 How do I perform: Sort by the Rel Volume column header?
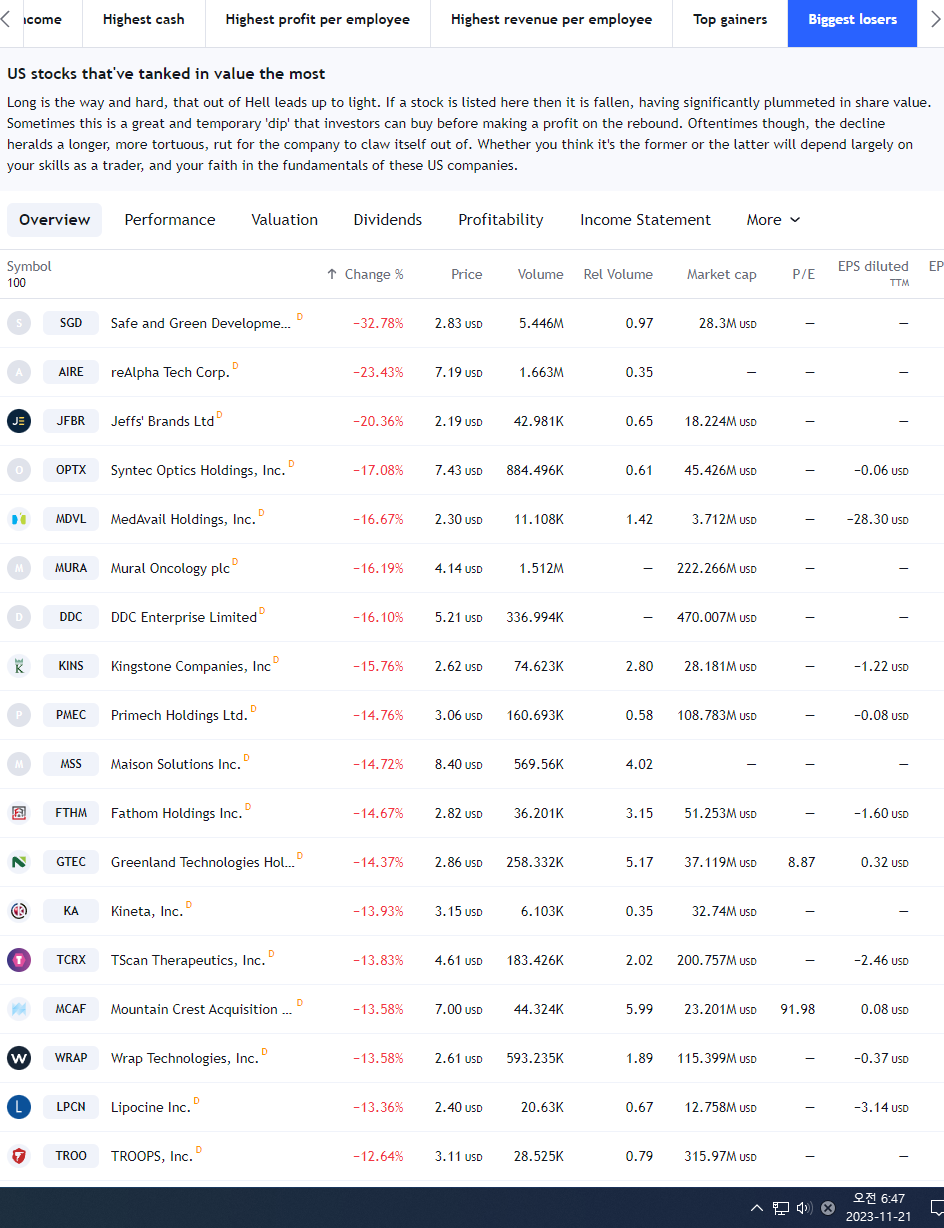coord(618,274)
